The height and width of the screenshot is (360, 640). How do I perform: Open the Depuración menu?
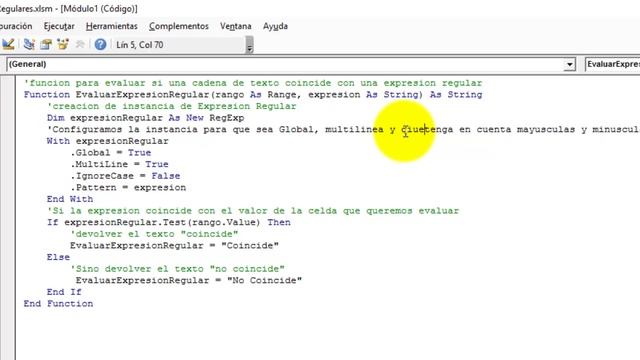(x=16, y=26)
